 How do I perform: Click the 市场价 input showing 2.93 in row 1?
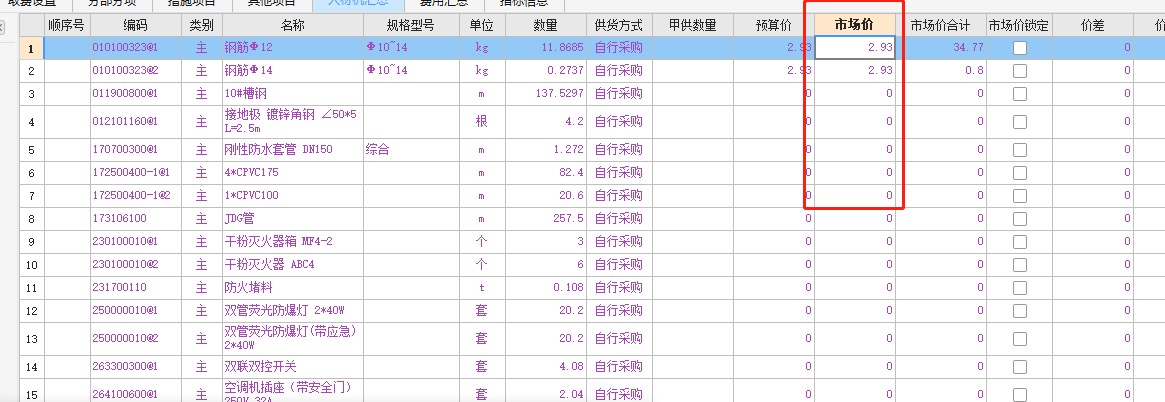[x=854, y=48]
